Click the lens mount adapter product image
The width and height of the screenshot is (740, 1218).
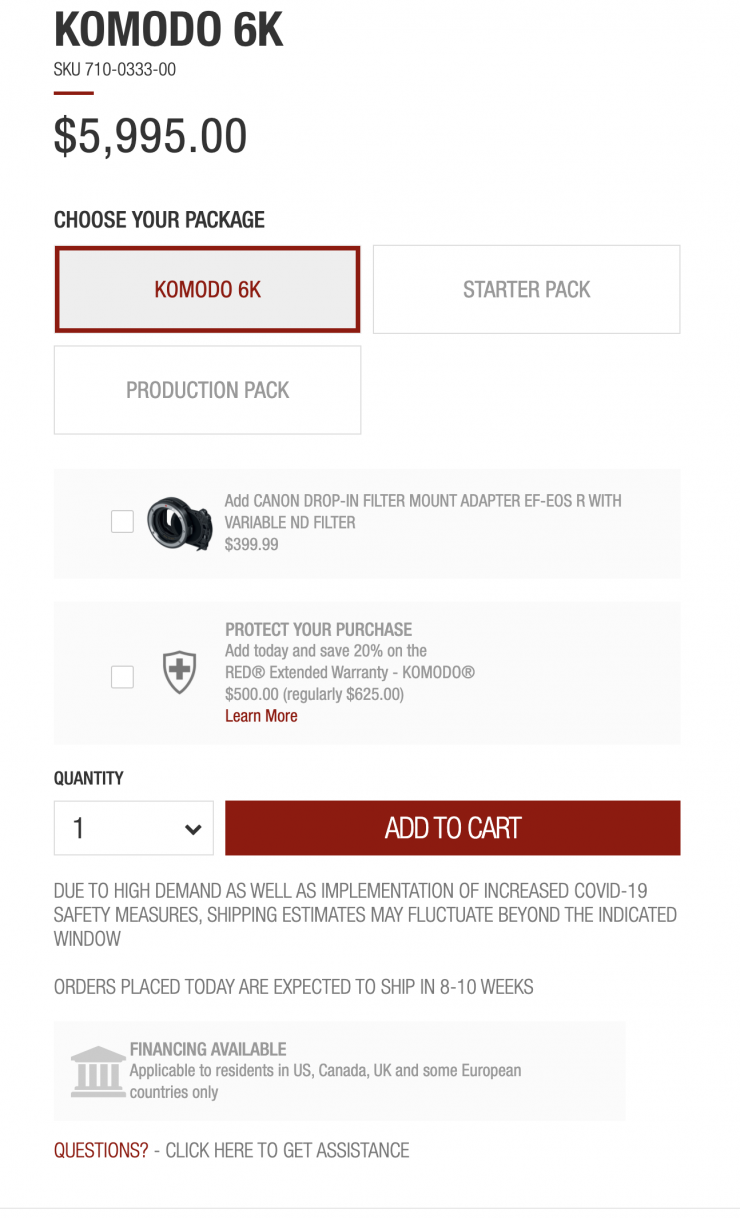point(180,524)
